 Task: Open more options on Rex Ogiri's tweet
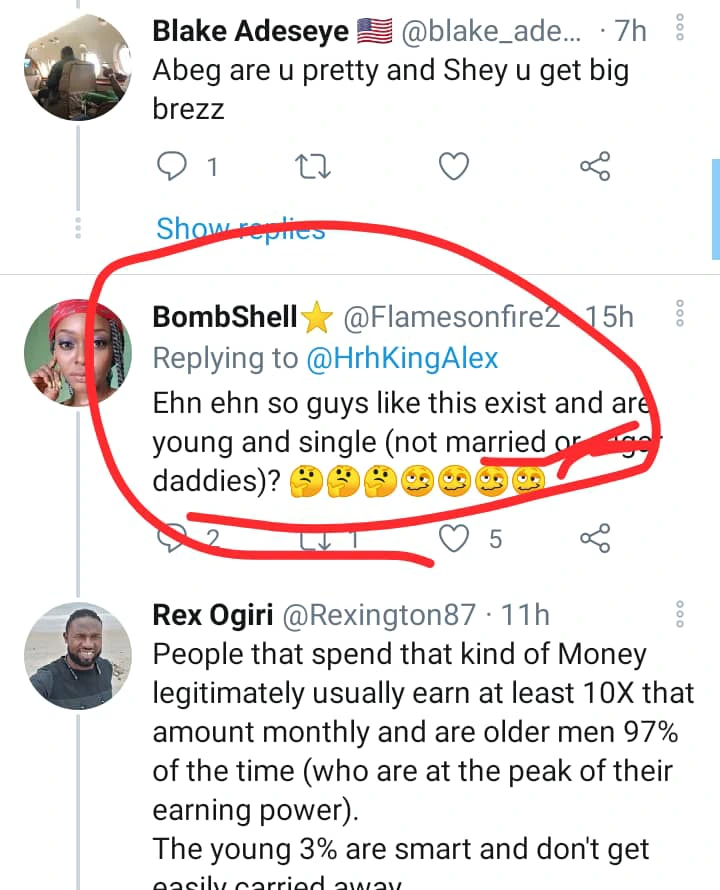tap(680, 614)
